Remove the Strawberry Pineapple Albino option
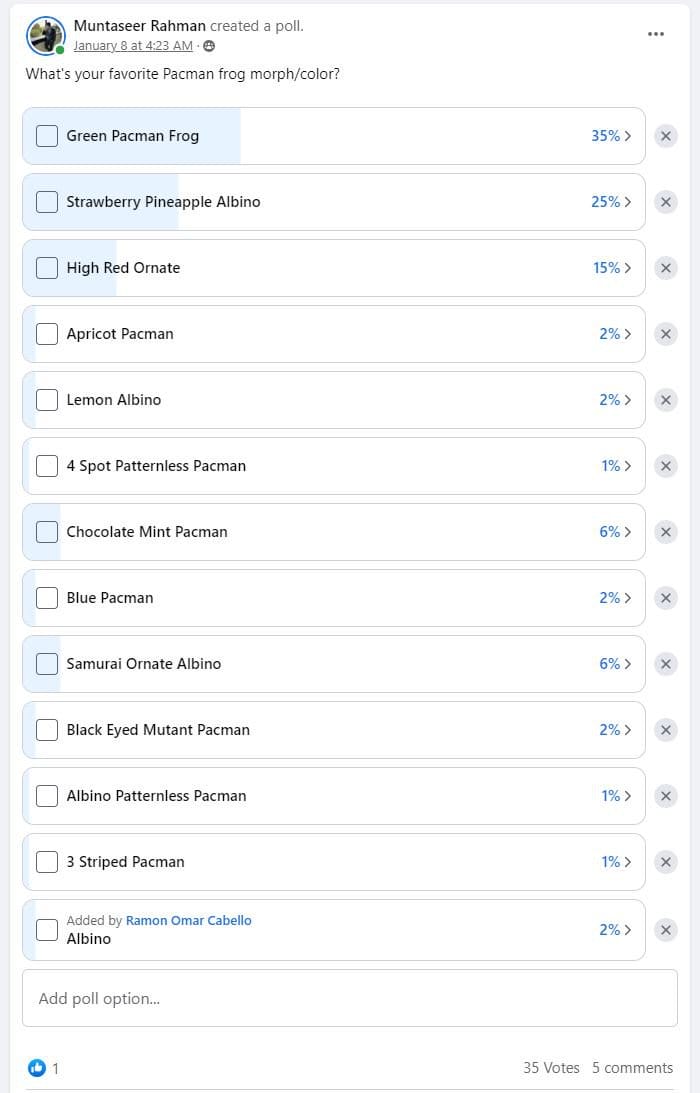Image resolution: width=700 pixels, height=1093 pixels. [666, 202]
